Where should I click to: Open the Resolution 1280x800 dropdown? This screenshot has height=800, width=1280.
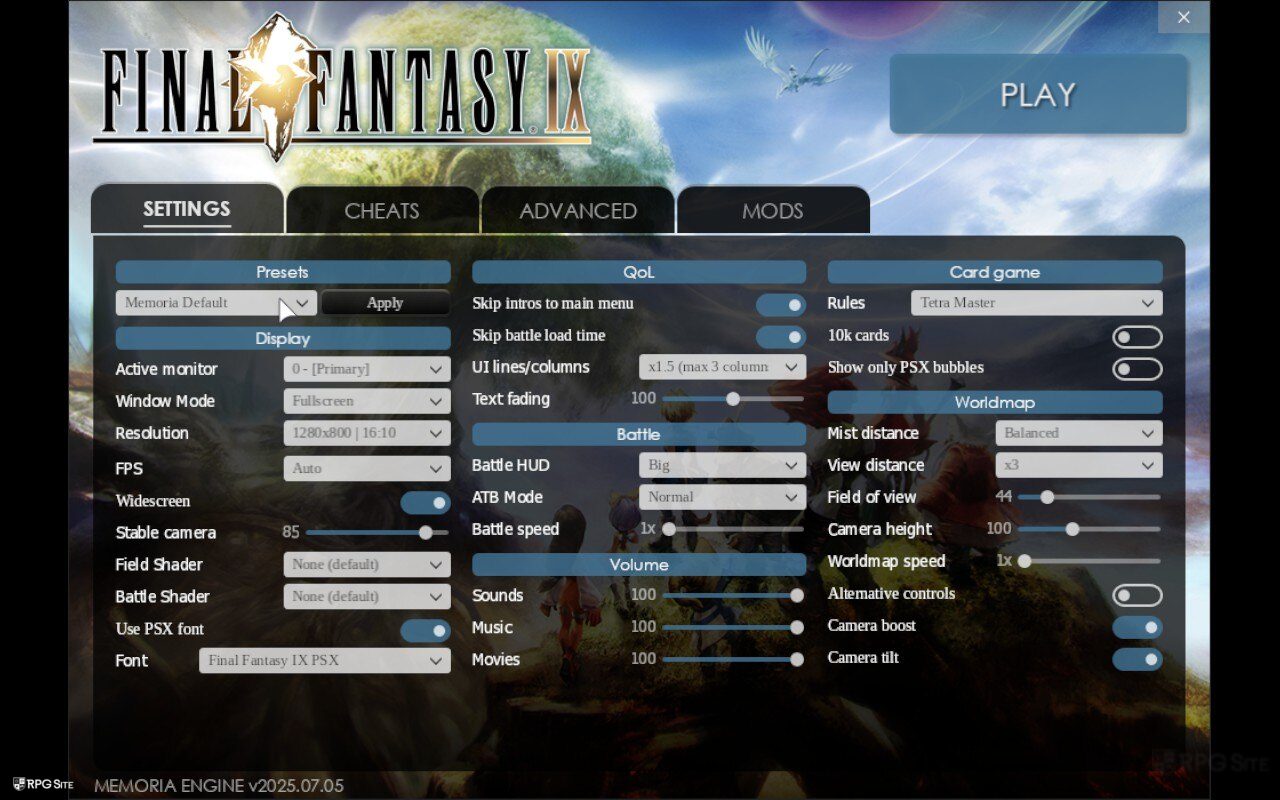pyautogui.click(x=367, y=433)
